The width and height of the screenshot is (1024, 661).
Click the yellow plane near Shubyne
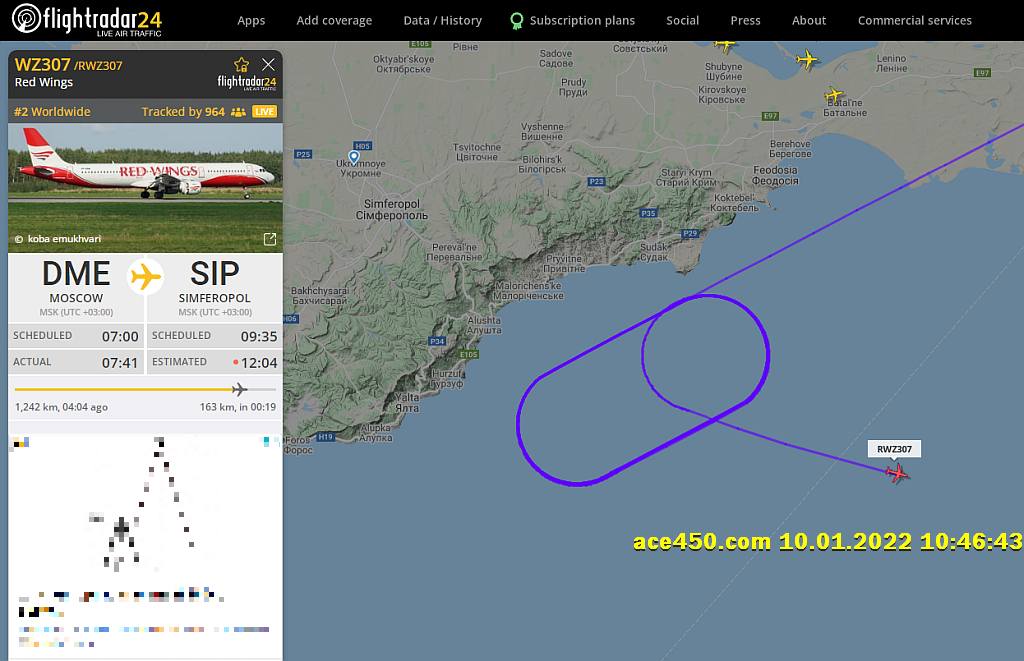[725, 45]
